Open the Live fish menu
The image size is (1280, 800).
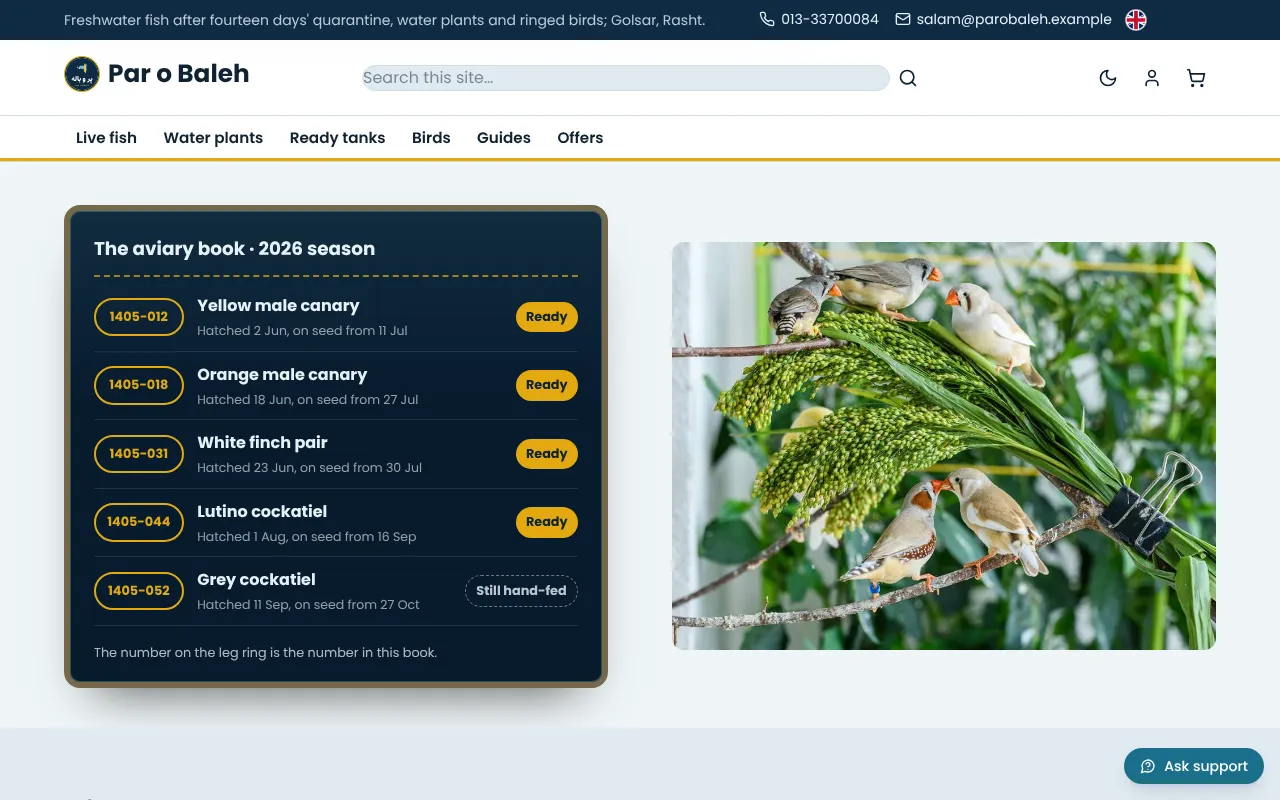click(106, 138)
